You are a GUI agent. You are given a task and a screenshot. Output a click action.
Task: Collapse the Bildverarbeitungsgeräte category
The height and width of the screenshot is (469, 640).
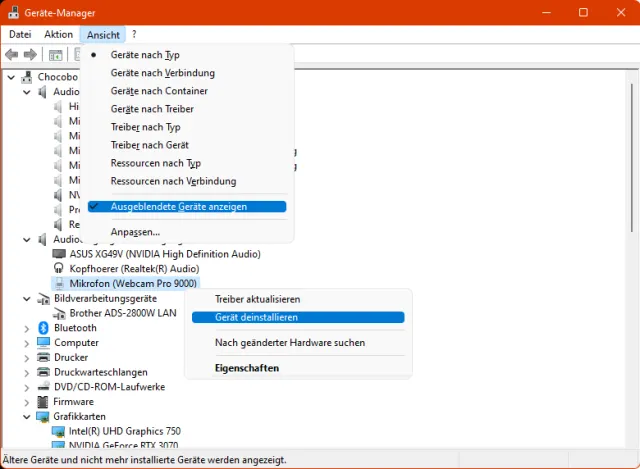[26, 298]
